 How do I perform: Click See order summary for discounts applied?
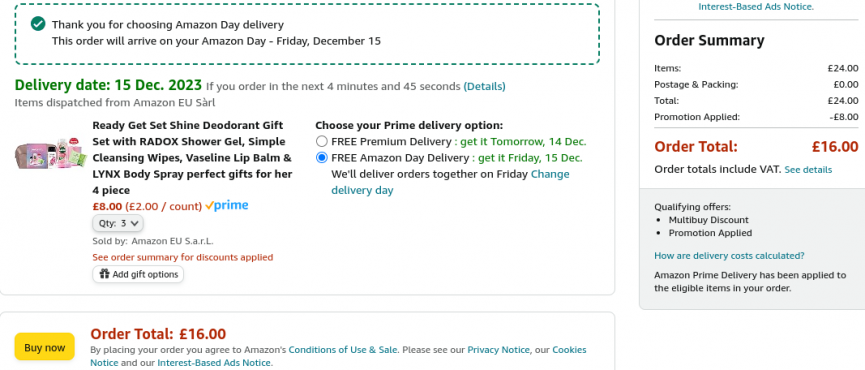(183, 257)
